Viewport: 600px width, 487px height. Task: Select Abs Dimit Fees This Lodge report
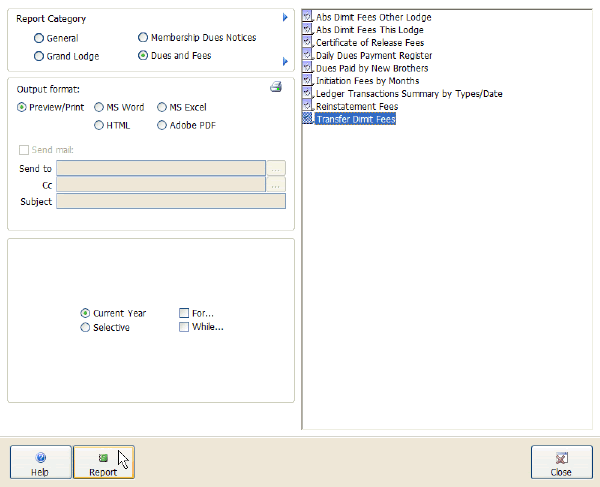tap(369, 31)
